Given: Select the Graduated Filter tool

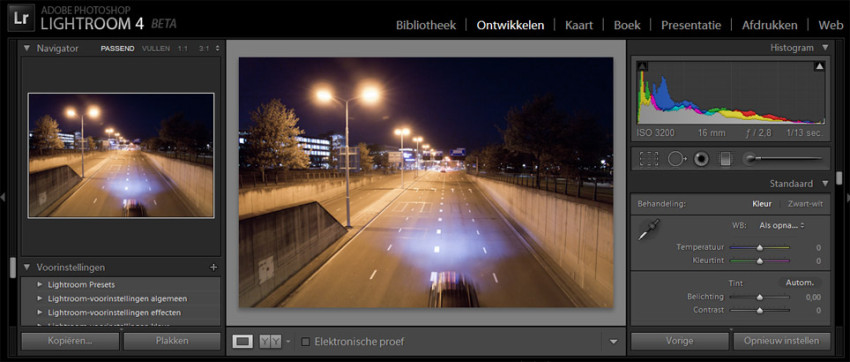Looking at the screenshot, I should [725, 158].
